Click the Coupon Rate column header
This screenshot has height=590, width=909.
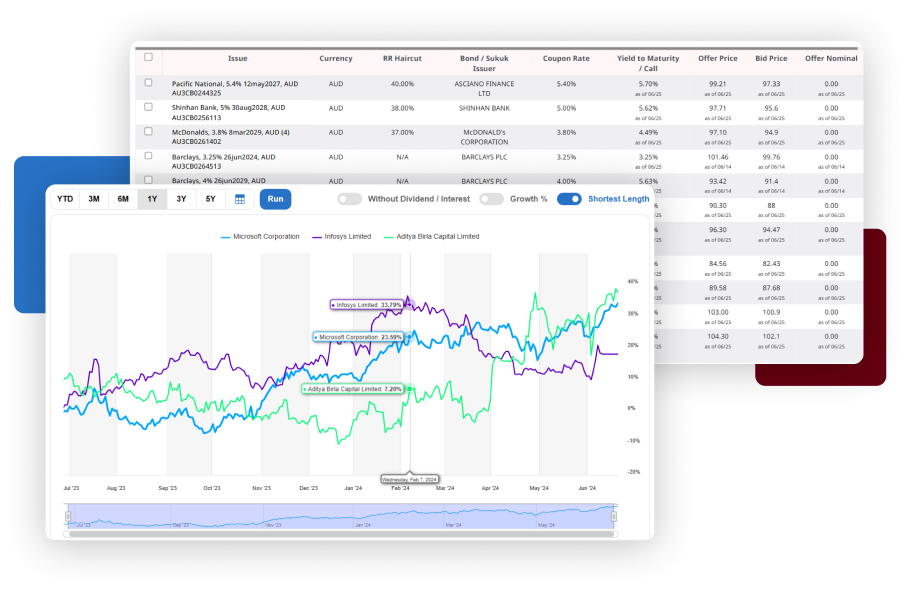pyautogui.click(x=566, y=59)
